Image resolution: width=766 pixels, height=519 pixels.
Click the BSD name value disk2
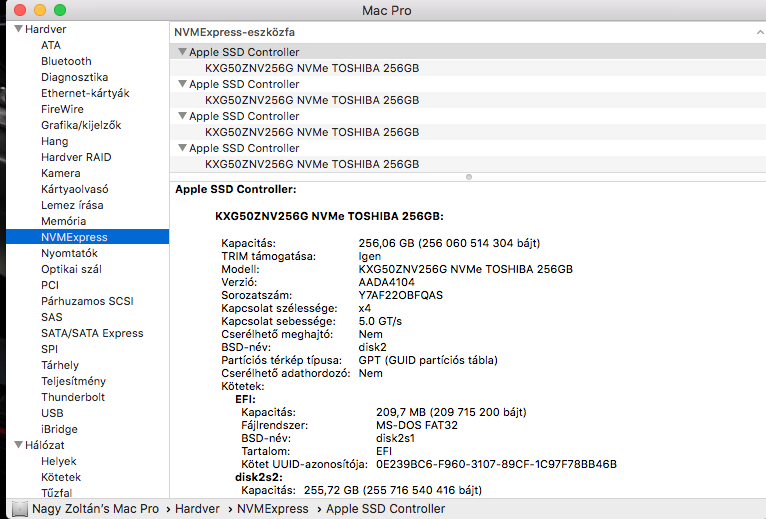point(372,347)
